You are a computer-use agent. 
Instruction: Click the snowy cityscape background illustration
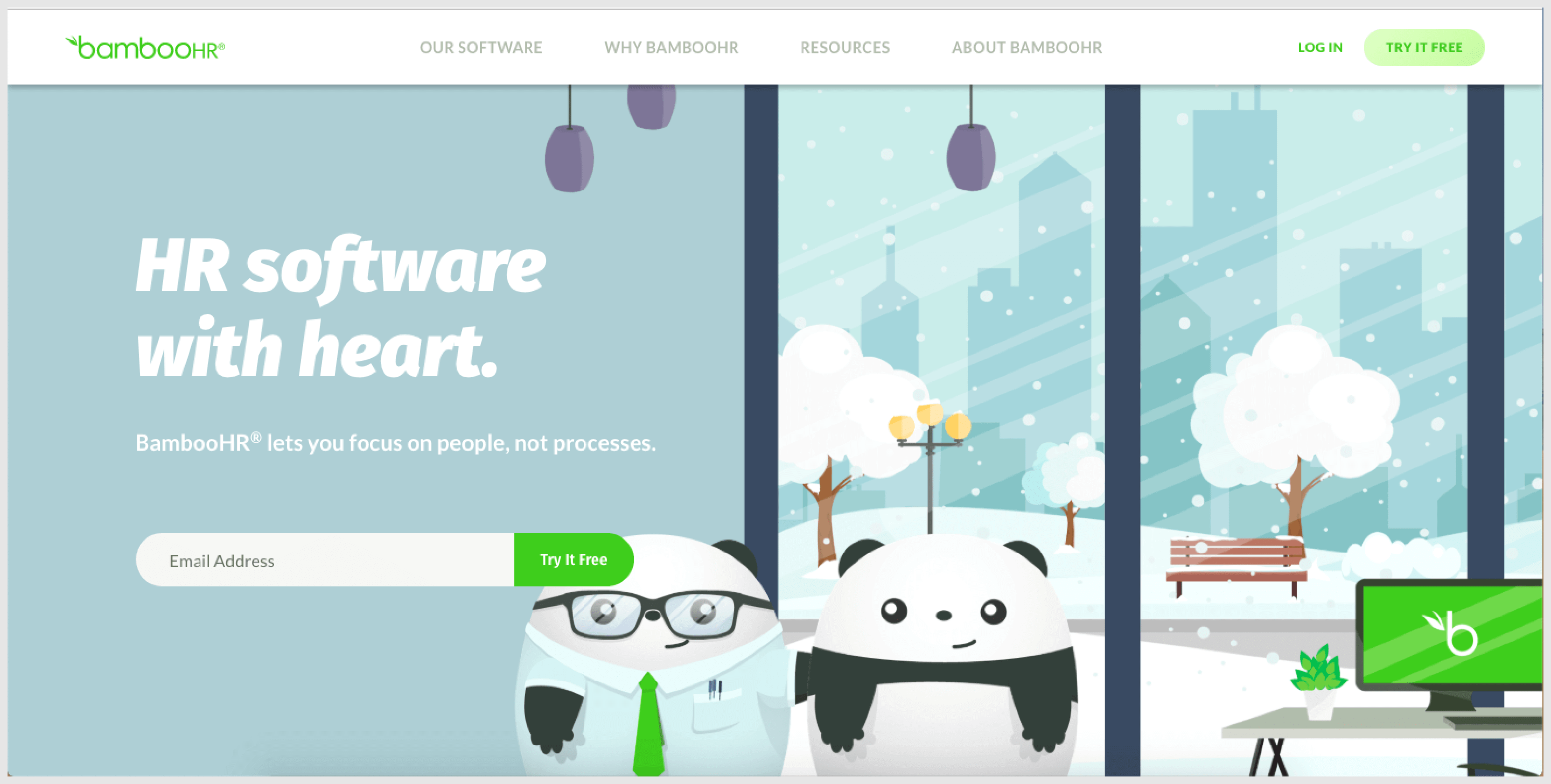1050,300
